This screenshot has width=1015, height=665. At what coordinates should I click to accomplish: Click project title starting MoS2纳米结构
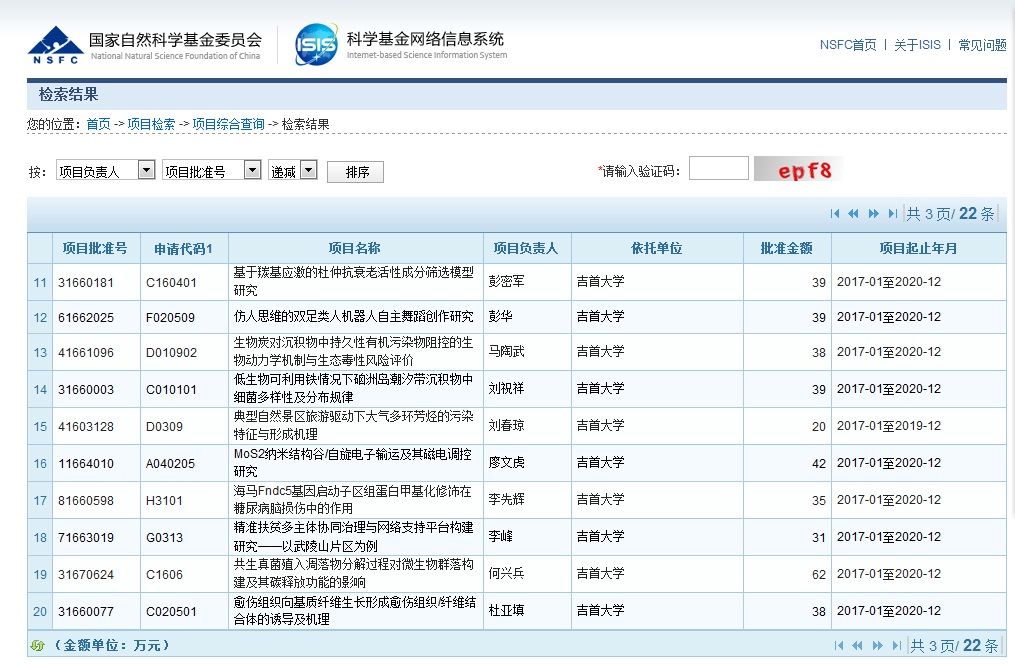coord(353,462)
